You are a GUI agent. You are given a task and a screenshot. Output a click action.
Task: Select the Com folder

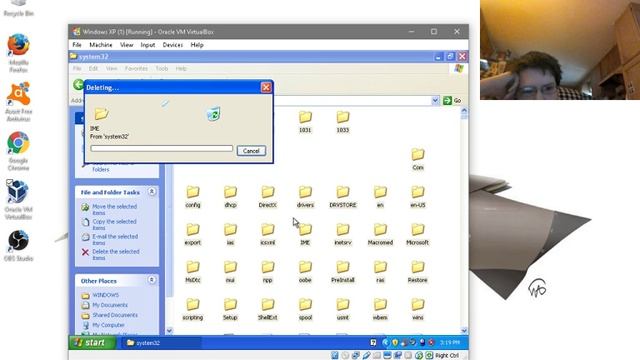pos(418,159)
